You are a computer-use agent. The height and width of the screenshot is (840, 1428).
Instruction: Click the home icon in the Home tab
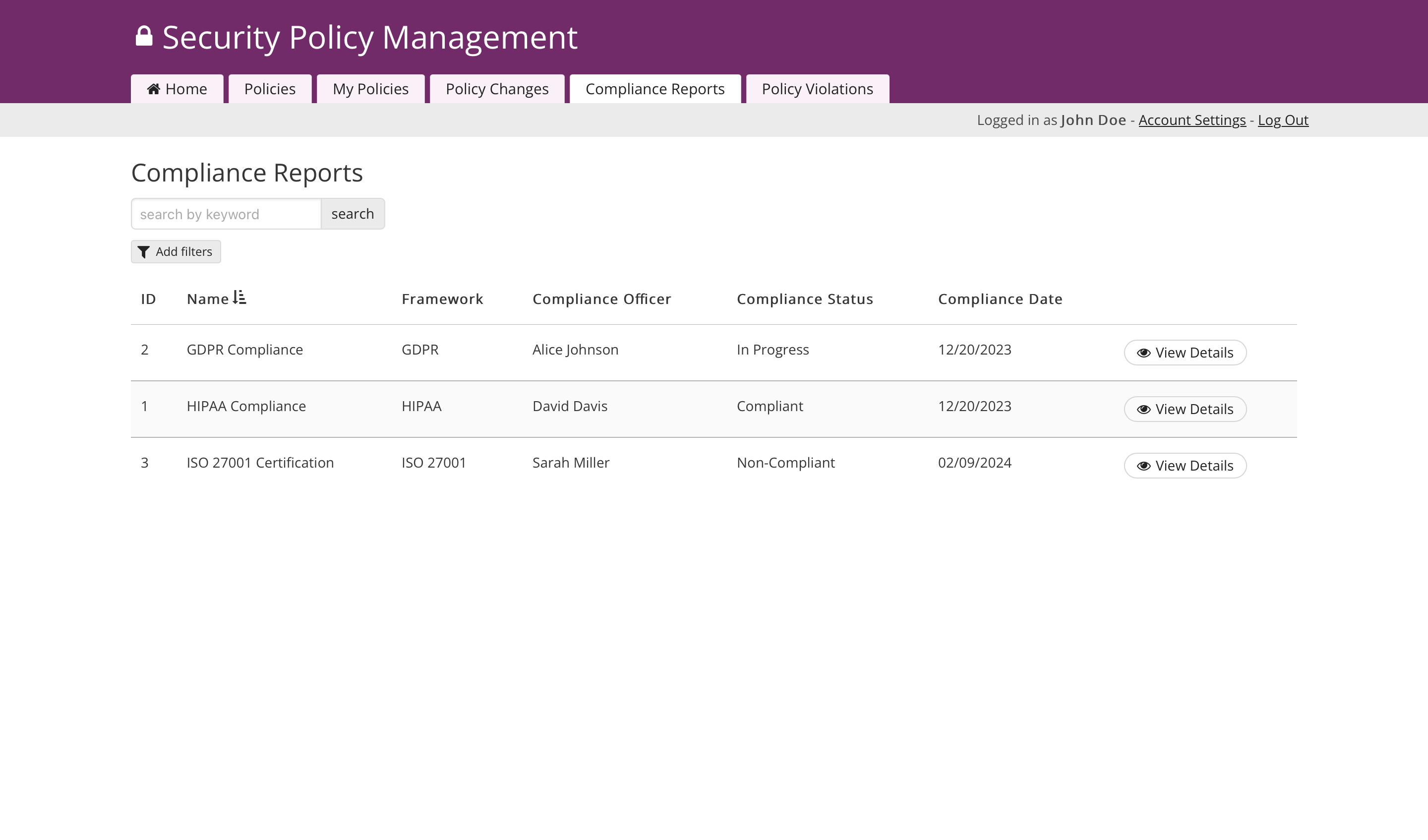[153, 89]
